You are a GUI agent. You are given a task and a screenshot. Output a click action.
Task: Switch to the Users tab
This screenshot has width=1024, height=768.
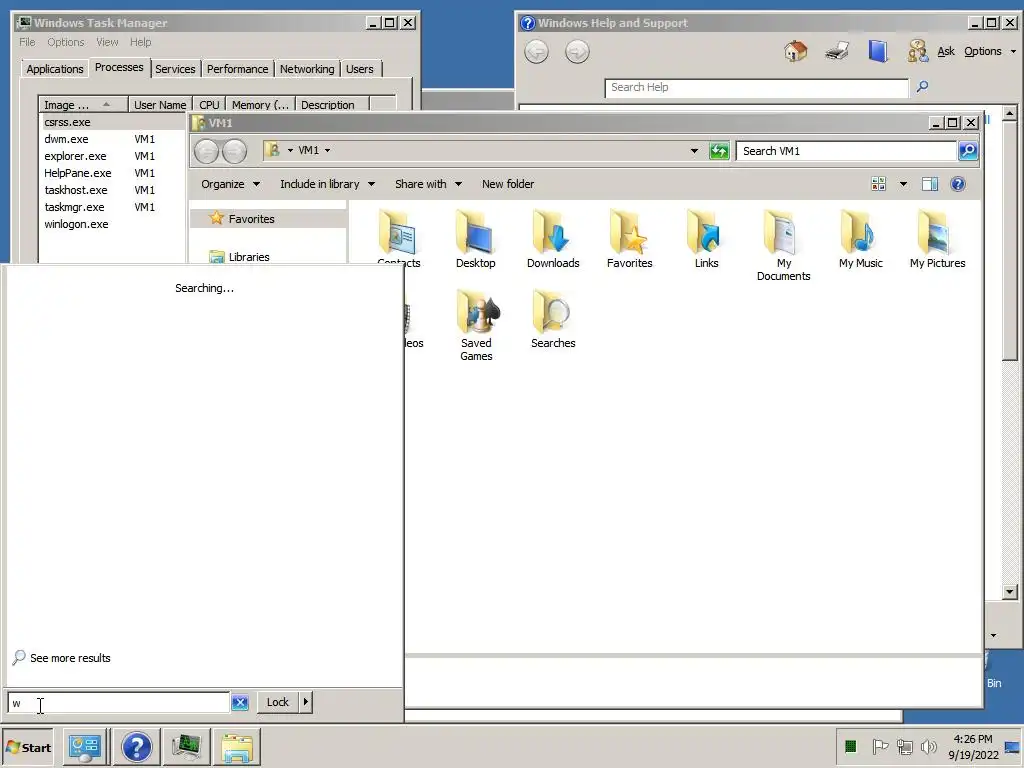(360, 69)
